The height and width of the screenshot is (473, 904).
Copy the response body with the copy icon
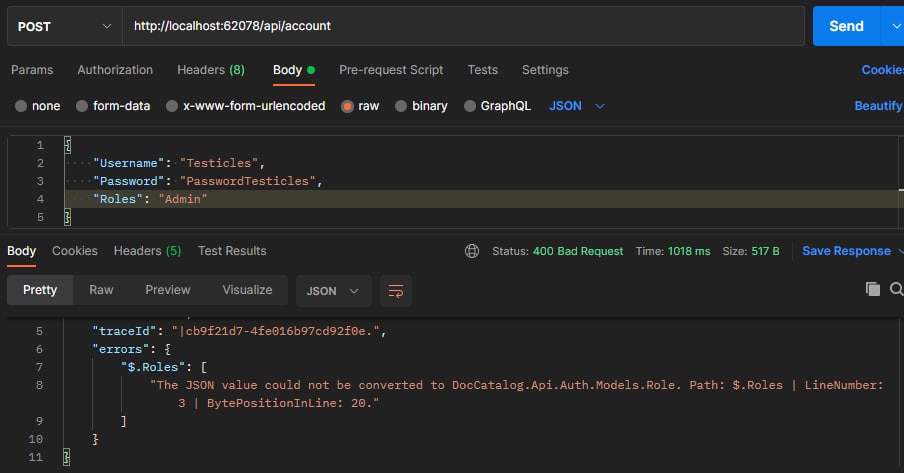[x=873, y=289]
